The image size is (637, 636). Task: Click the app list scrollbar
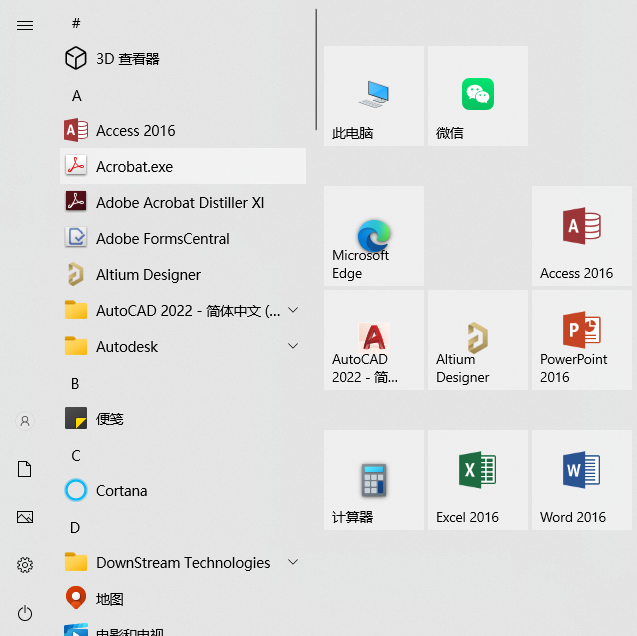point(316,69)
